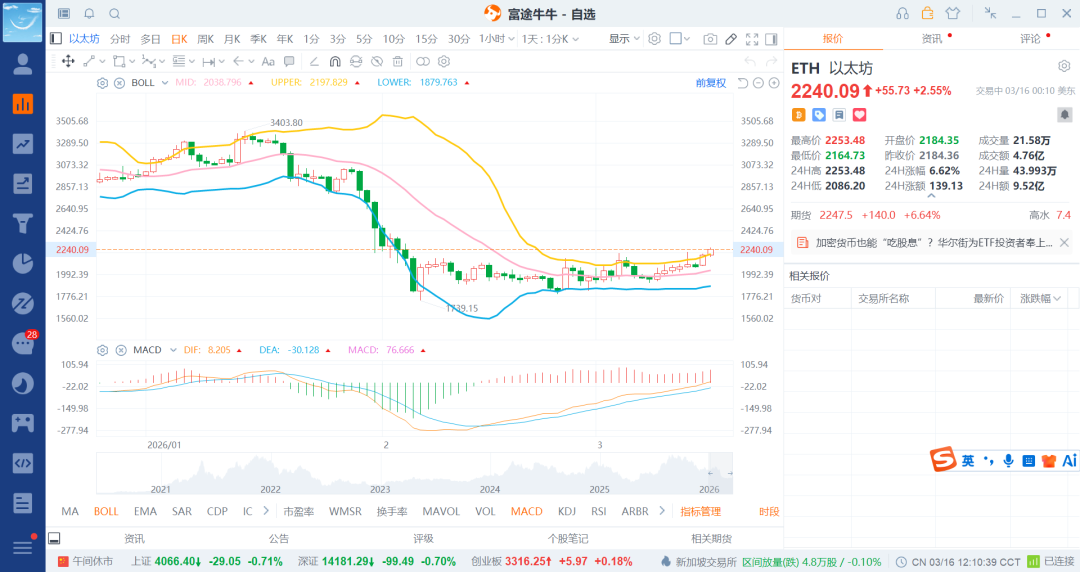
Task: Open 指标管理 indicator management
Action: tap(700, 511)
